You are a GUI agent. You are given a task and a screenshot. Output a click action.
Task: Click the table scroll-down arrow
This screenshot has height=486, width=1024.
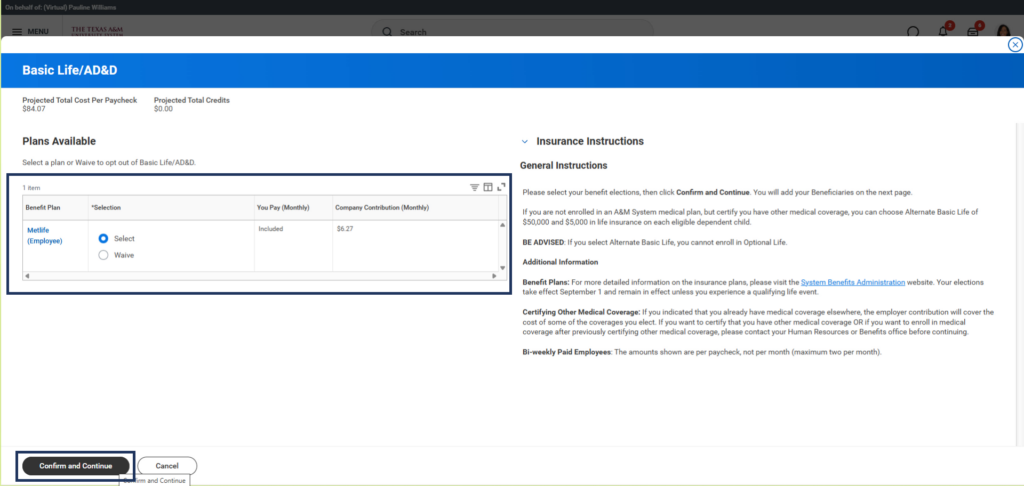(502, 267)
